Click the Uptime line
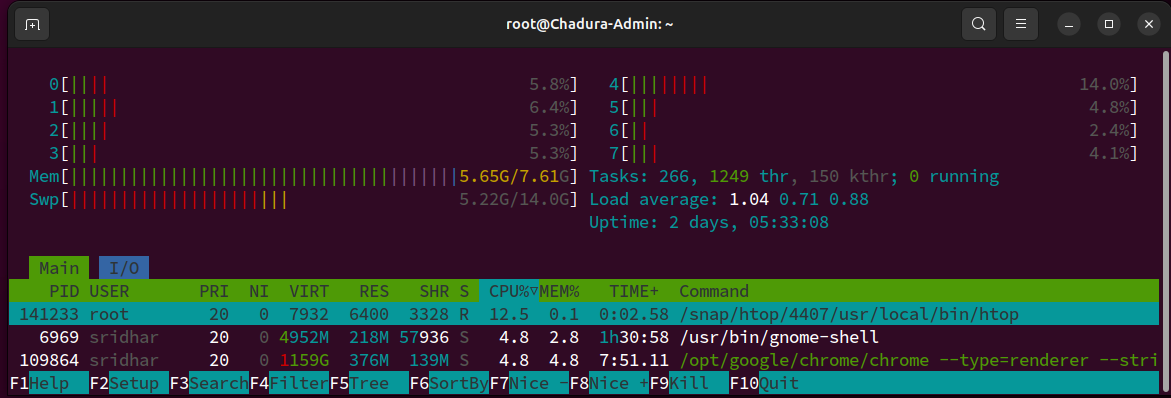The height and width of the screenshot is (398, 1171). point(709,223)
